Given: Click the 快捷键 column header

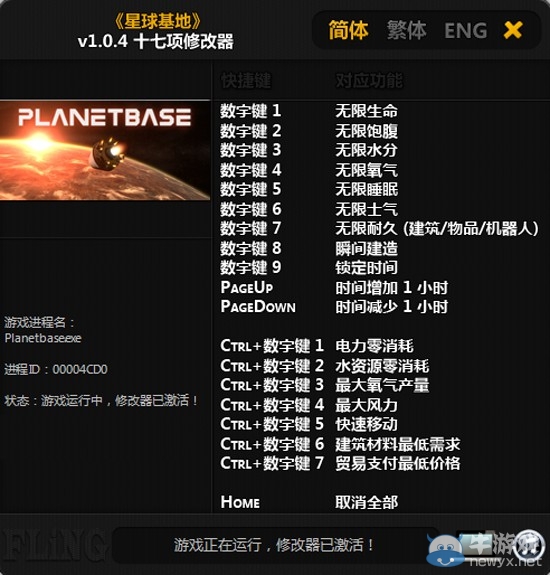Looking at the screenshot, I should [x=246, y=81].
